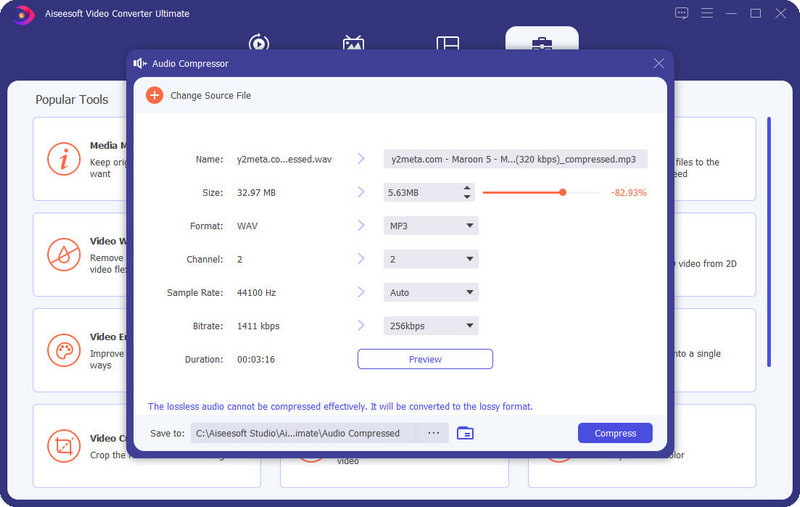Click the Popular Tools heading

[x=72, y=99]
